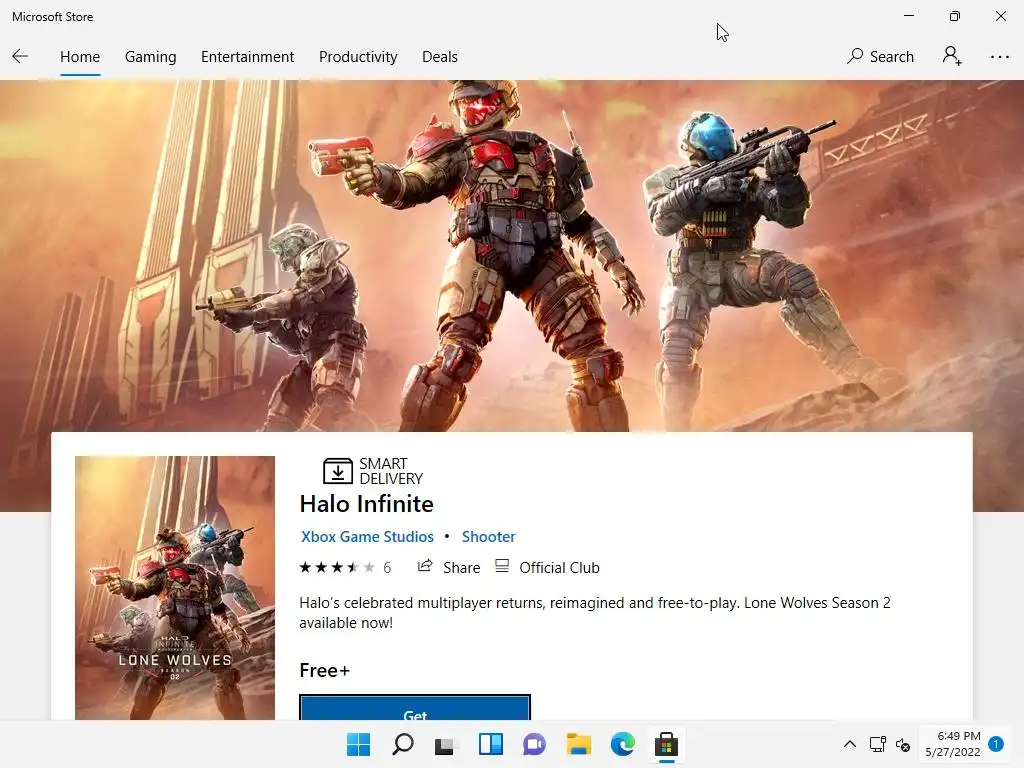The width and height of the screenshot is (1024, 768).
Task: Open taskbar search magnifier
Action: [402, 744]
